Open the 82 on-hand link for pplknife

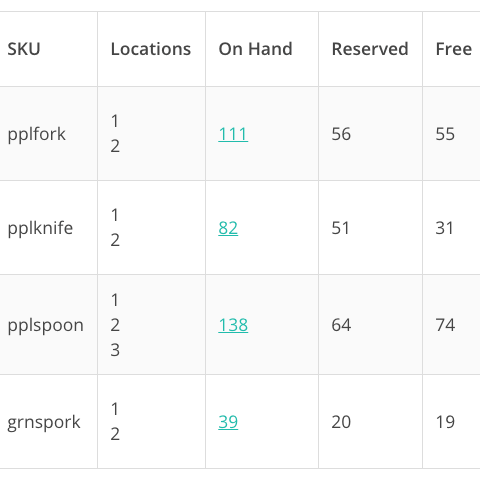pyautogui.click(x=228, y=228)
